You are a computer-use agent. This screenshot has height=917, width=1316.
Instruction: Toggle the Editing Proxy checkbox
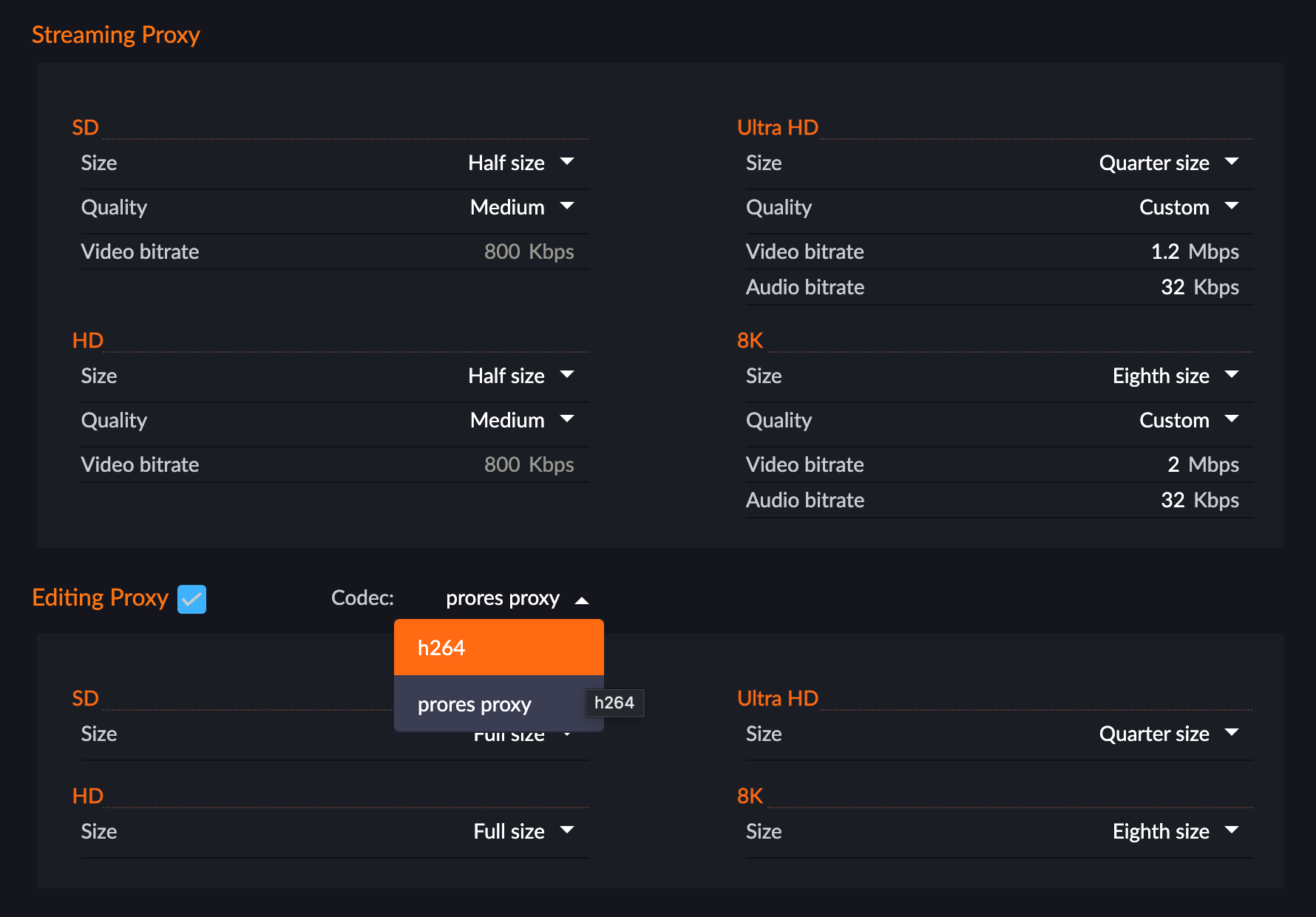pyautogui.click(x=191, y=599)
